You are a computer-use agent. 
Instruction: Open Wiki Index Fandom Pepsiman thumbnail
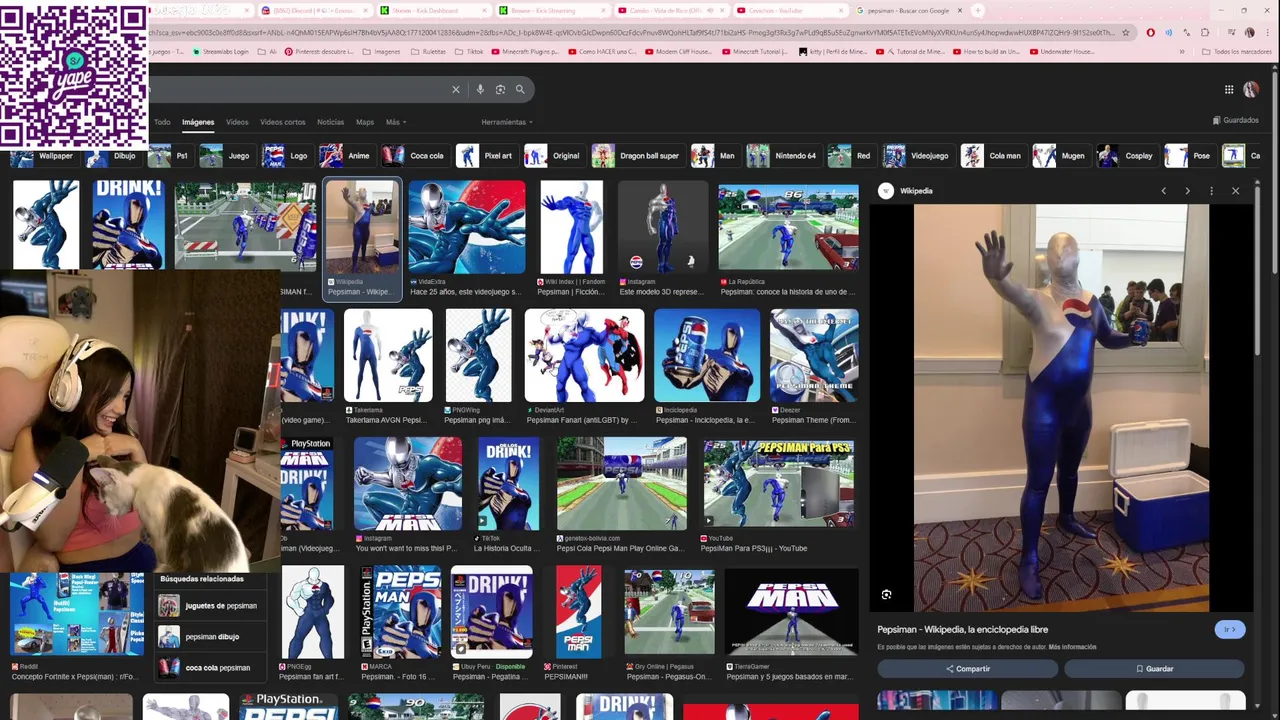click(x=572, y=227)
